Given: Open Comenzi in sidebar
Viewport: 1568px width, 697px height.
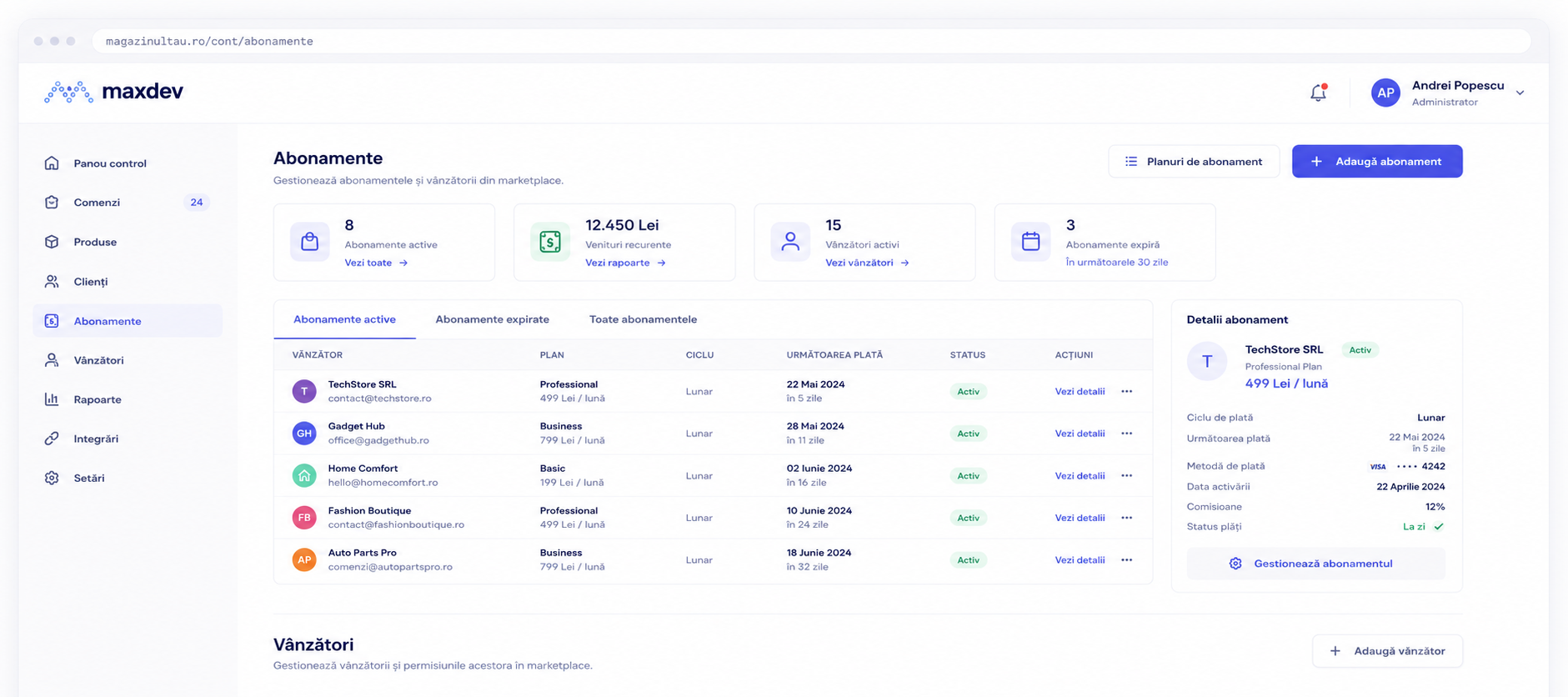Looking at the screenshot, I should tap(128, 203).
